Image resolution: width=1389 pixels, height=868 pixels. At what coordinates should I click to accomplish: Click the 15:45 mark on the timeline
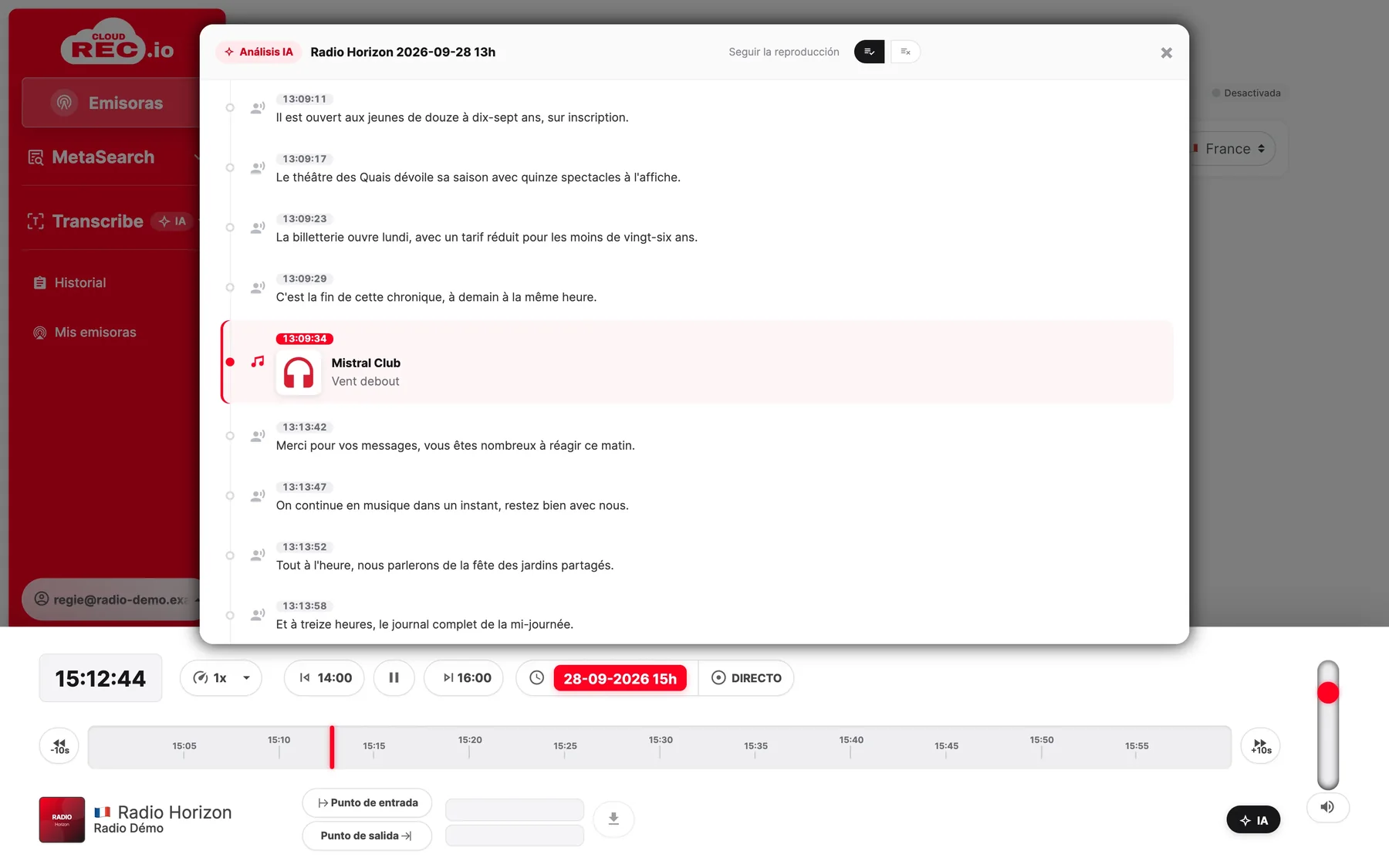(x=946, y=749)
